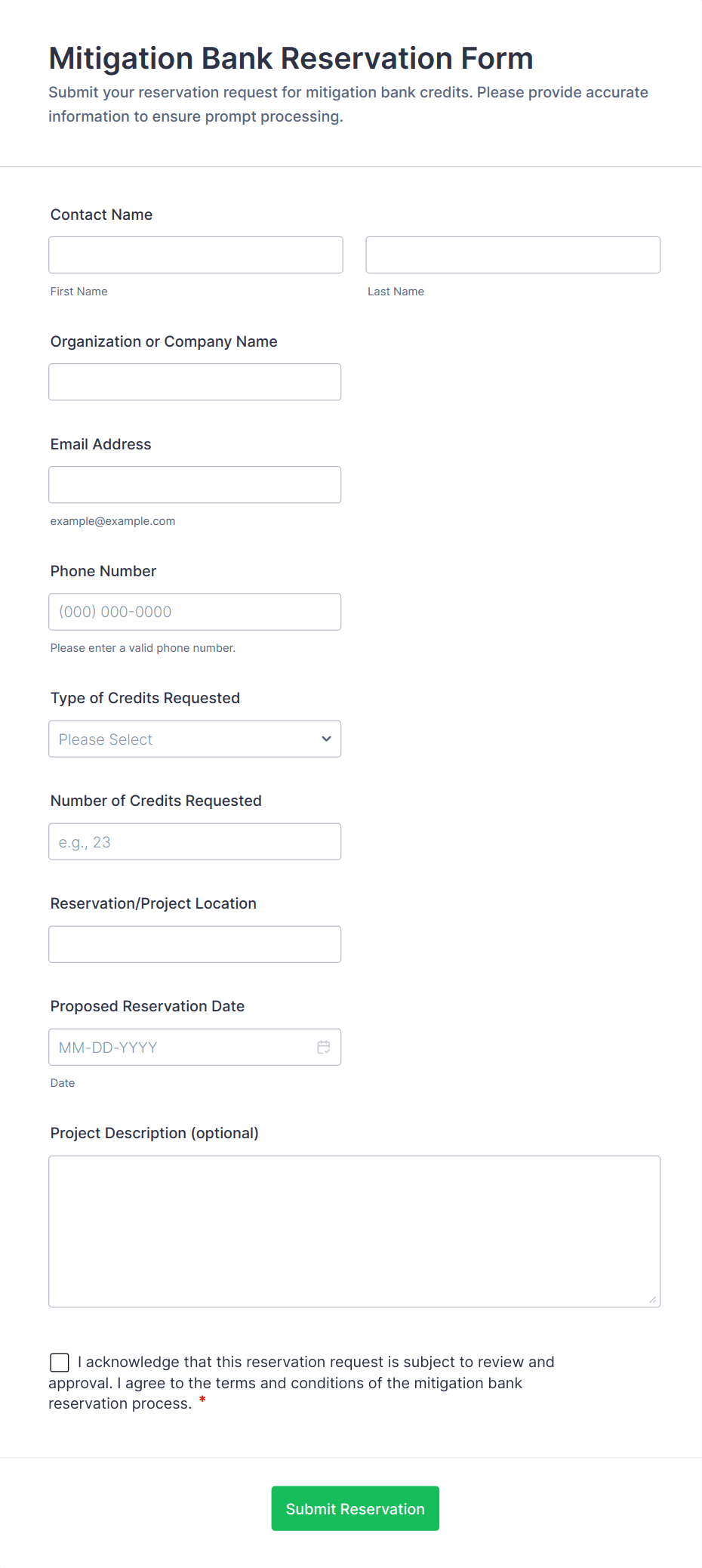Check the acknowledgment terms checkbox
The height and width of the screenshot is (1568, 702).
[x=60, y=1362]
